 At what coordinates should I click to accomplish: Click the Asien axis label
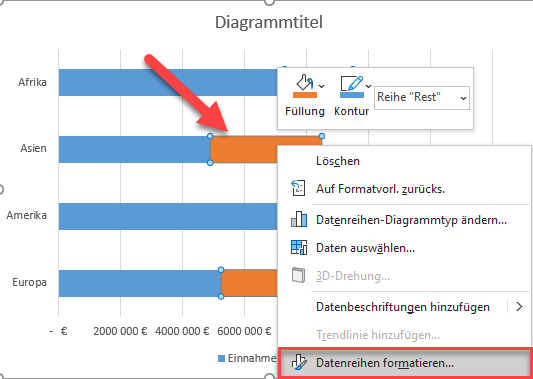33,149
